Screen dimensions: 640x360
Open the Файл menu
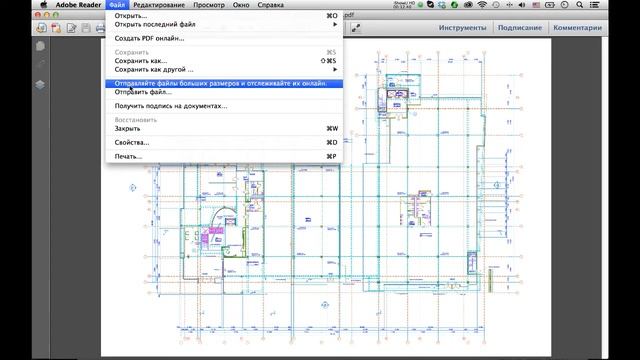[117, 5]
